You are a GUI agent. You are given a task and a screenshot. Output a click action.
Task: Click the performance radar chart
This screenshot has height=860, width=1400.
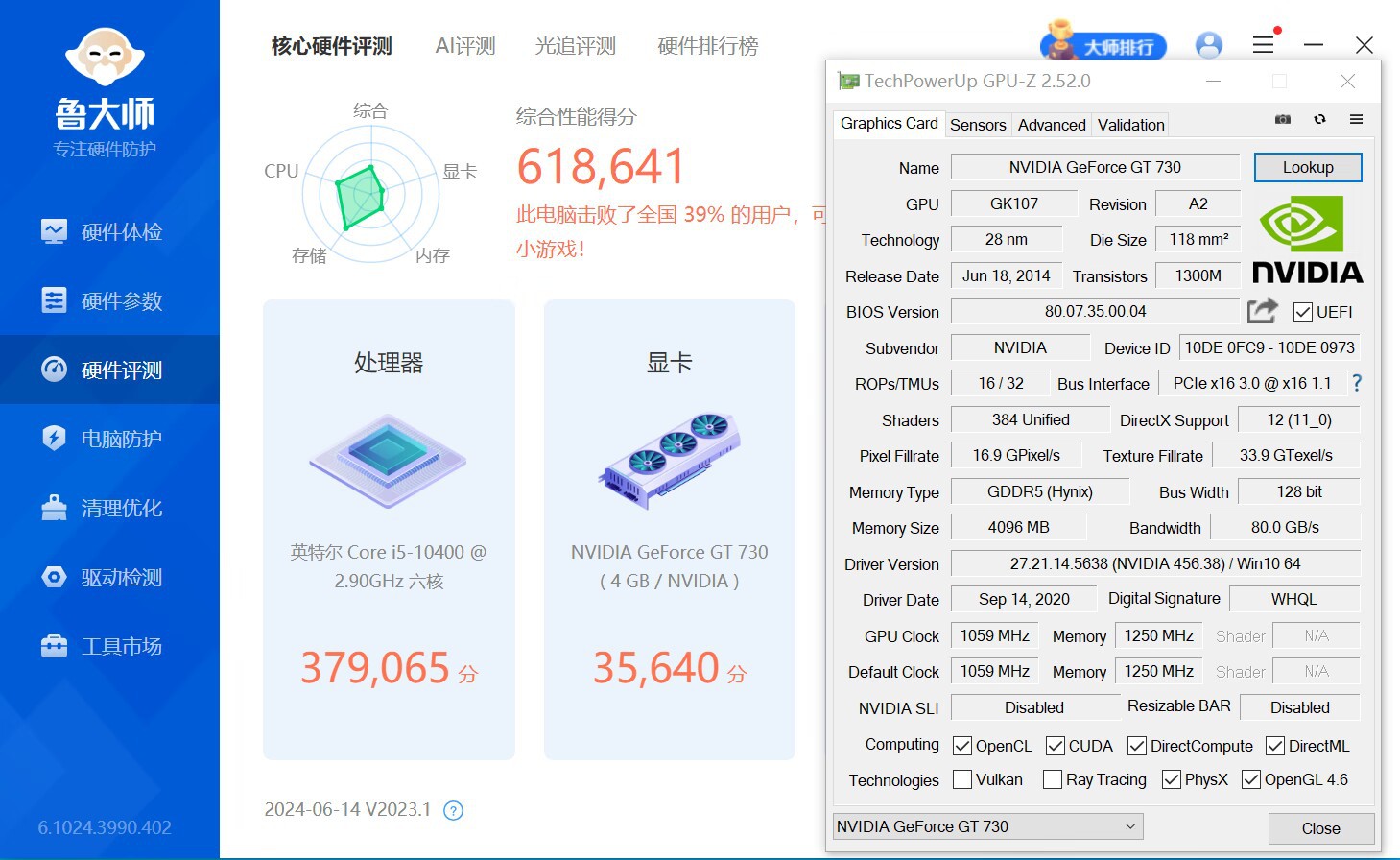pos(370,193)
